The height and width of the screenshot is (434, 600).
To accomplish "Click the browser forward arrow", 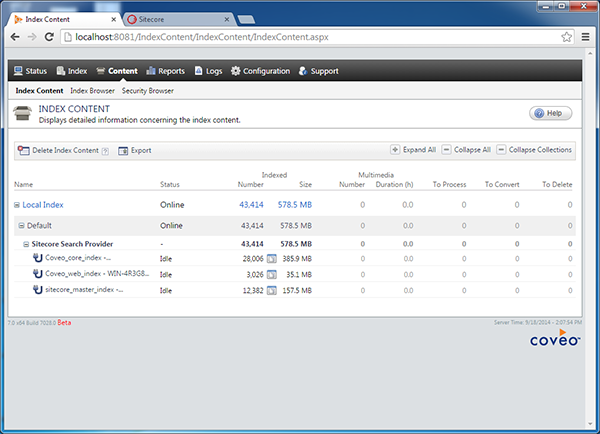I will [x=32, y=37].
